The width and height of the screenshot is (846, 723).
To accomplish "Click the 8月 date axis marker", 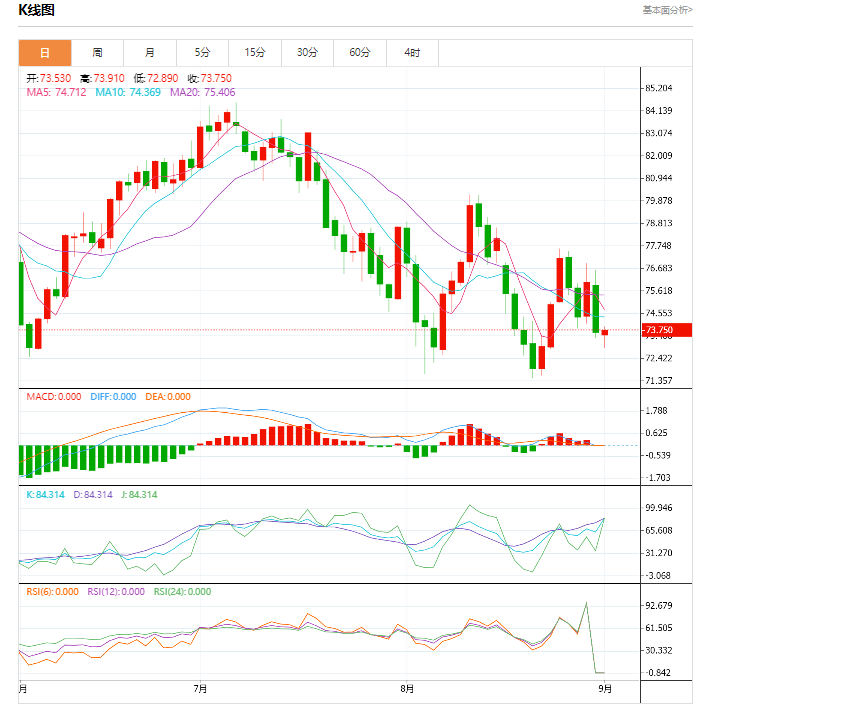I will pyautogui.click(x=407, y=689).
